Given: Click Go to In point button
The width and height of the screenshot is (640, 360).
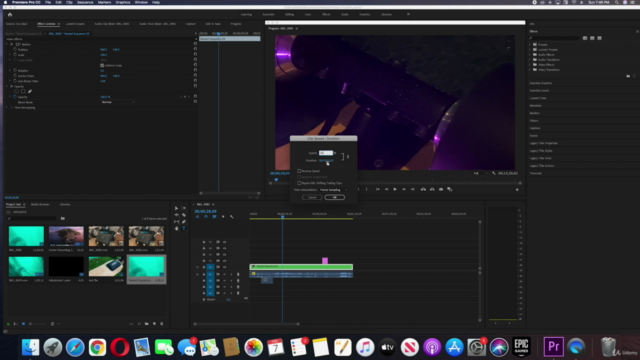Looking at the screenshot, I should click(378, 189).
